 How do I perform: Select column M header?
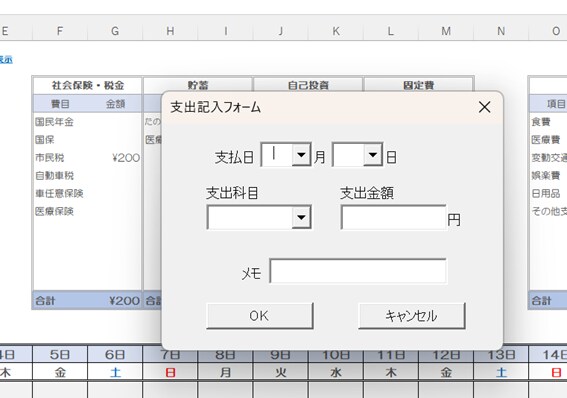coord(446,31)
